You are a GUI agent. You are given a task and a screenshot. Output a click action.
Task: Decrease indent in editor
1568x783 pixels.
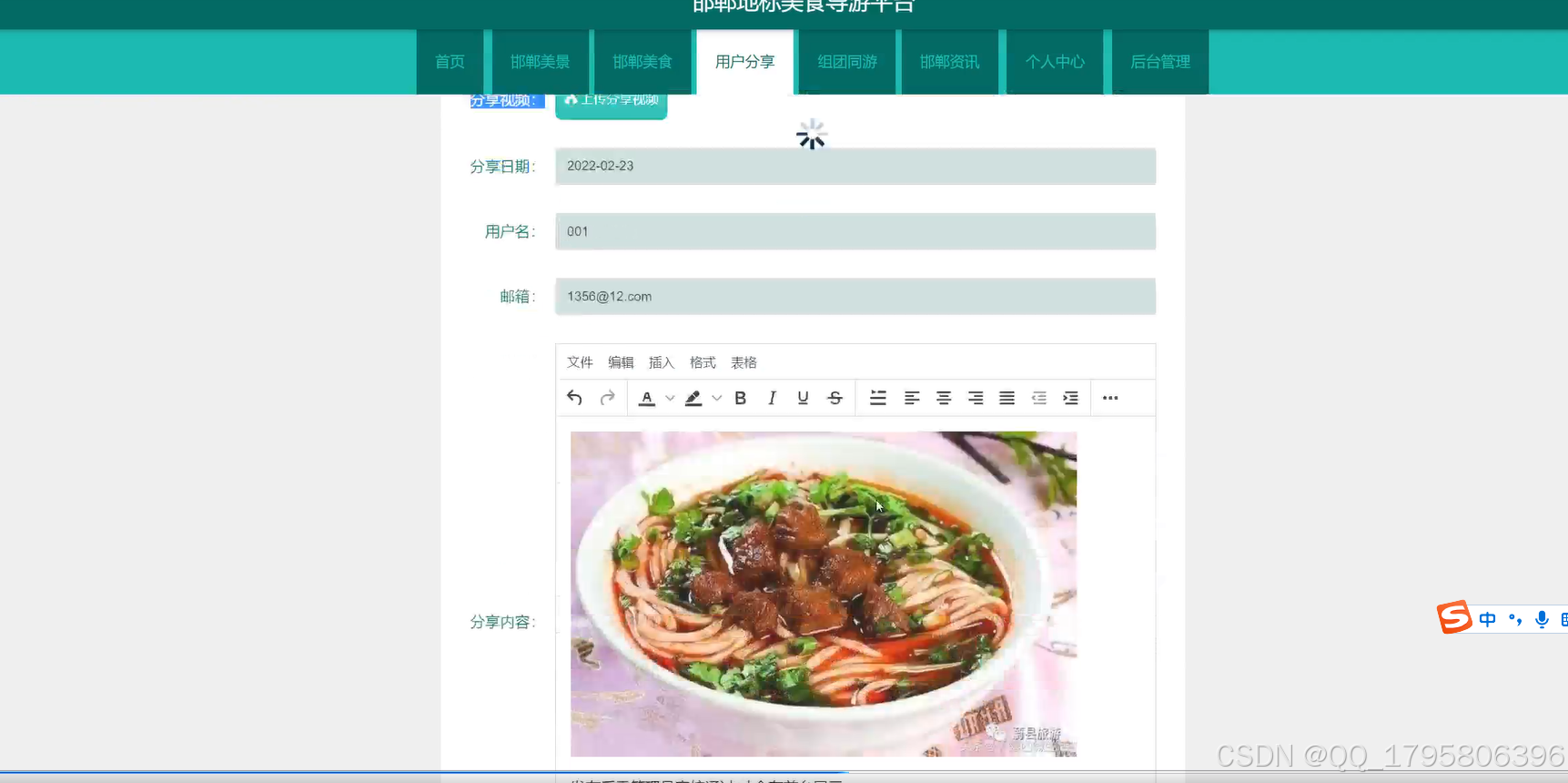1038,398
